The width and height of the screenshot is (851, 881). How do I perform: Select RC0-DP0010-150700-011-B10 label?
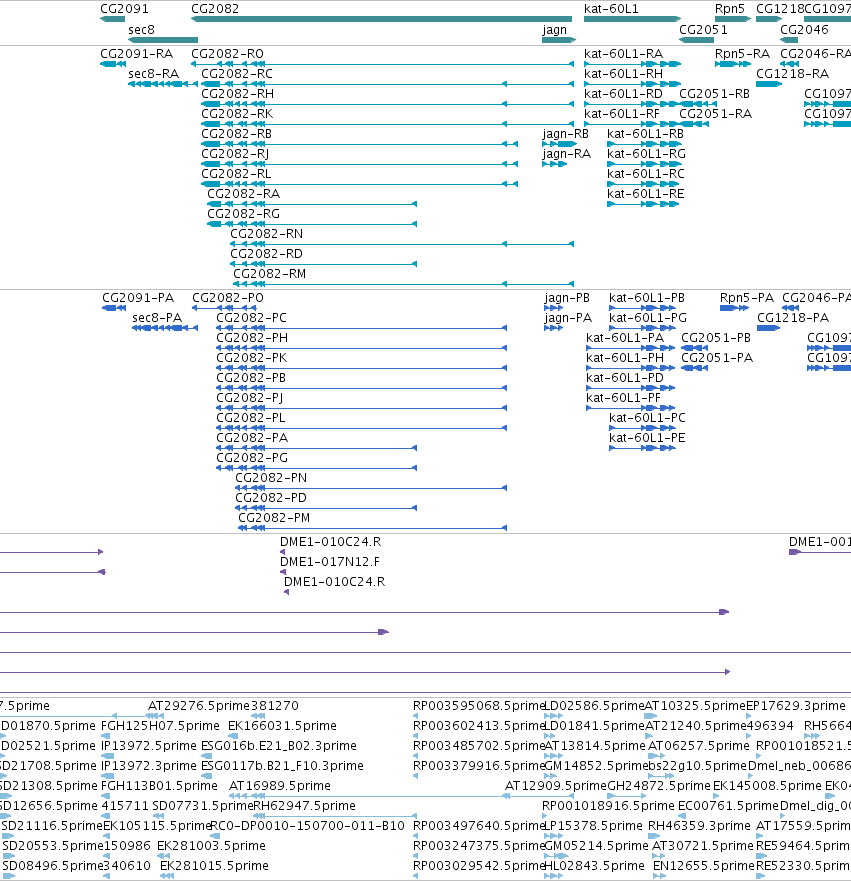307,826
